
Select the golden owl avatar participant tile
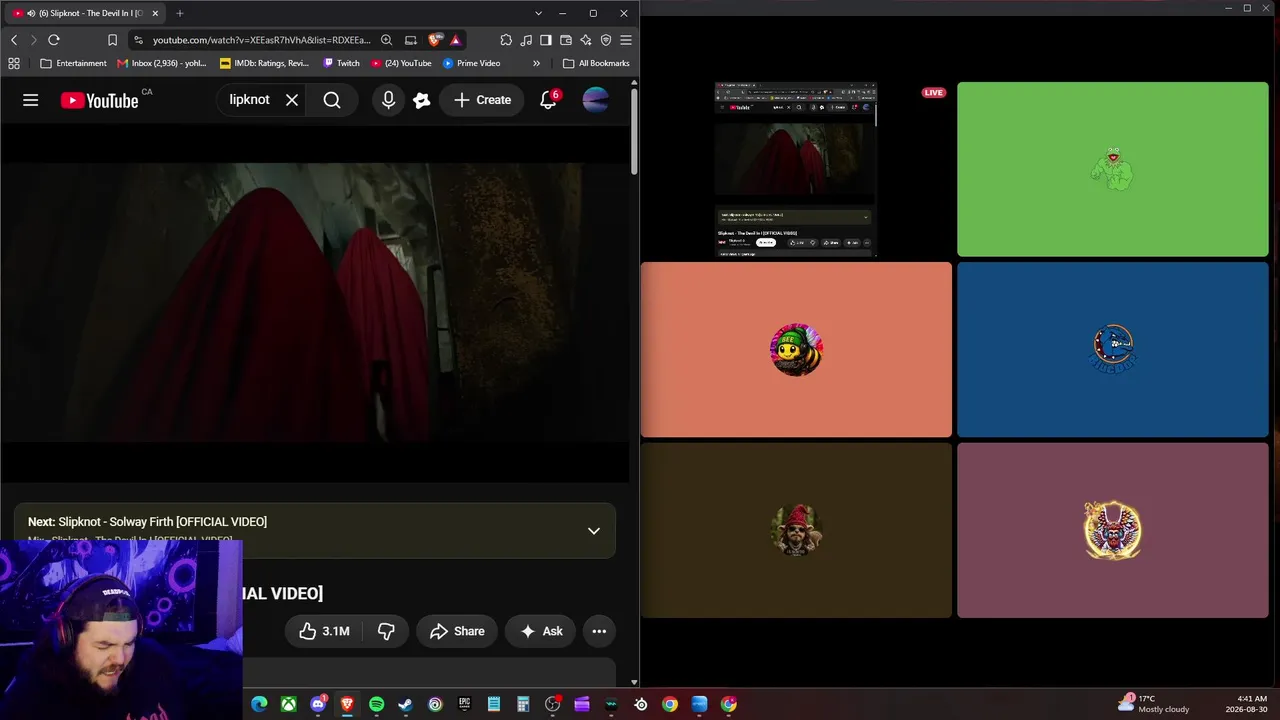(x=1113, y=530)
